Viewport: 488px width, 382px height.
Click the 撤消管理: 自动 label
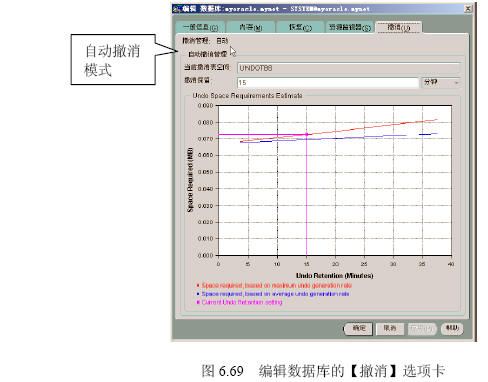pos(205,41)
